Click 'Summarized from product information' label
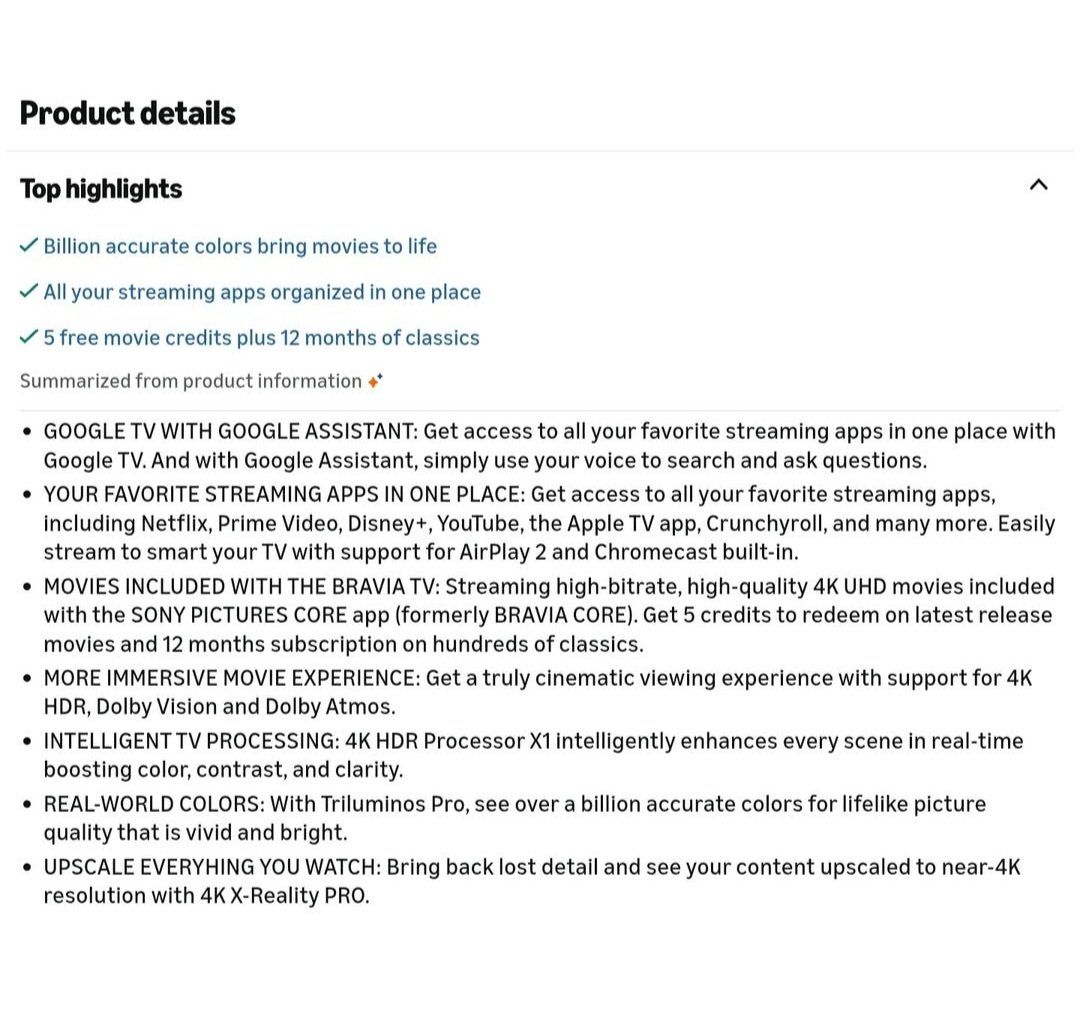This screenshot has height=1009, width=1080. coord(191,381)
